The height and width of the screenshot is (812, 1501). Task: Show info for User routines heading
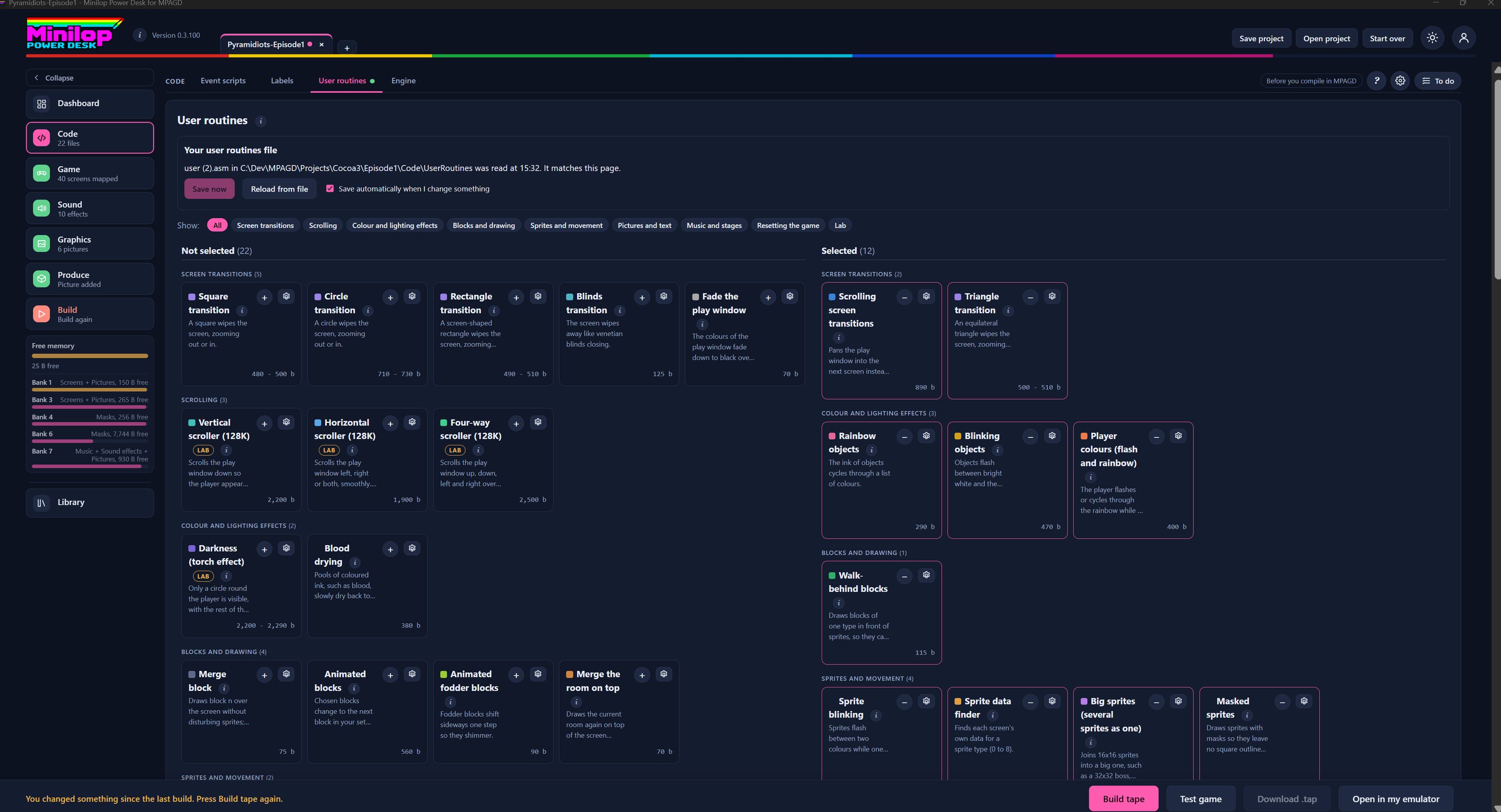[261, 121]
